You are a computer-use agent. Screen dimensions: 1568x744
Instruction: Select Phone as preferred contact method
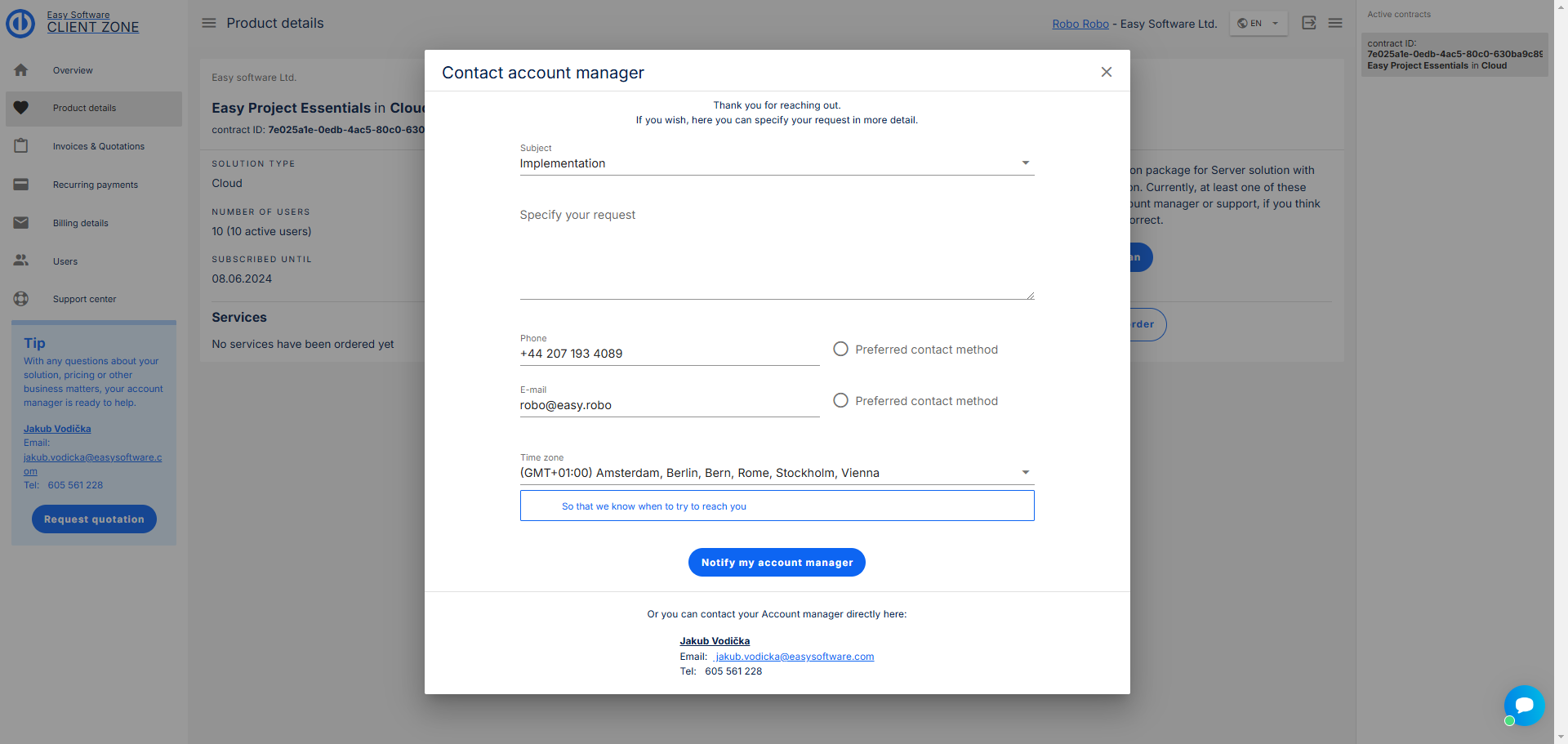[840, 349]
